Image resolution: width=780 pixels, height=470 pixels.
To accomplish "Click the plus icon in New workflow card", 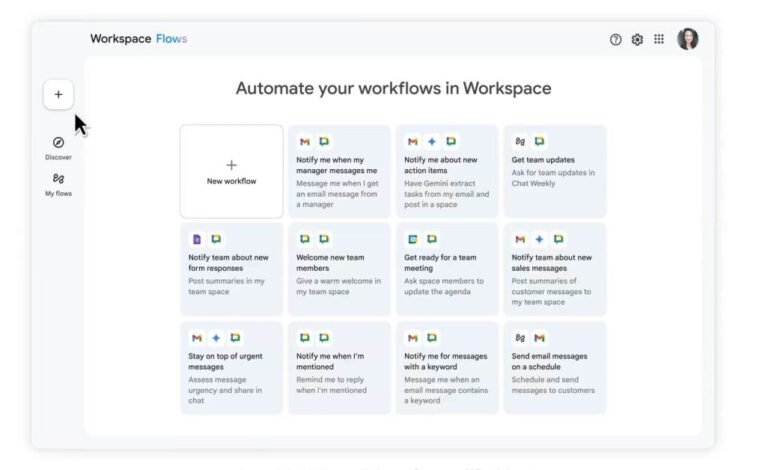I will pos(231,165).
